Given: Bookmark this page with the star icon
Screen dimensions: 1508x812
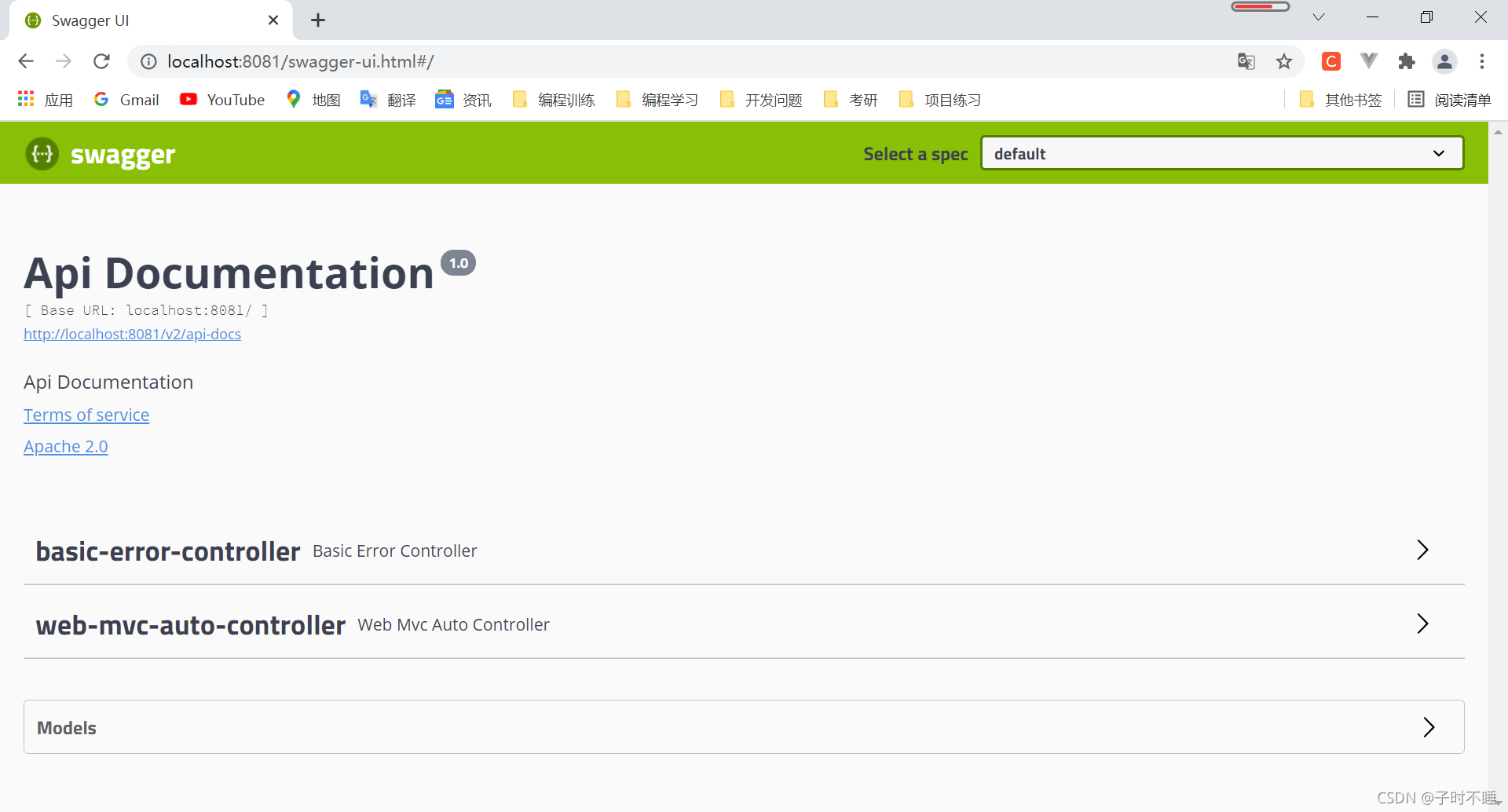Looking at the screenshot, I should 1284,61.
